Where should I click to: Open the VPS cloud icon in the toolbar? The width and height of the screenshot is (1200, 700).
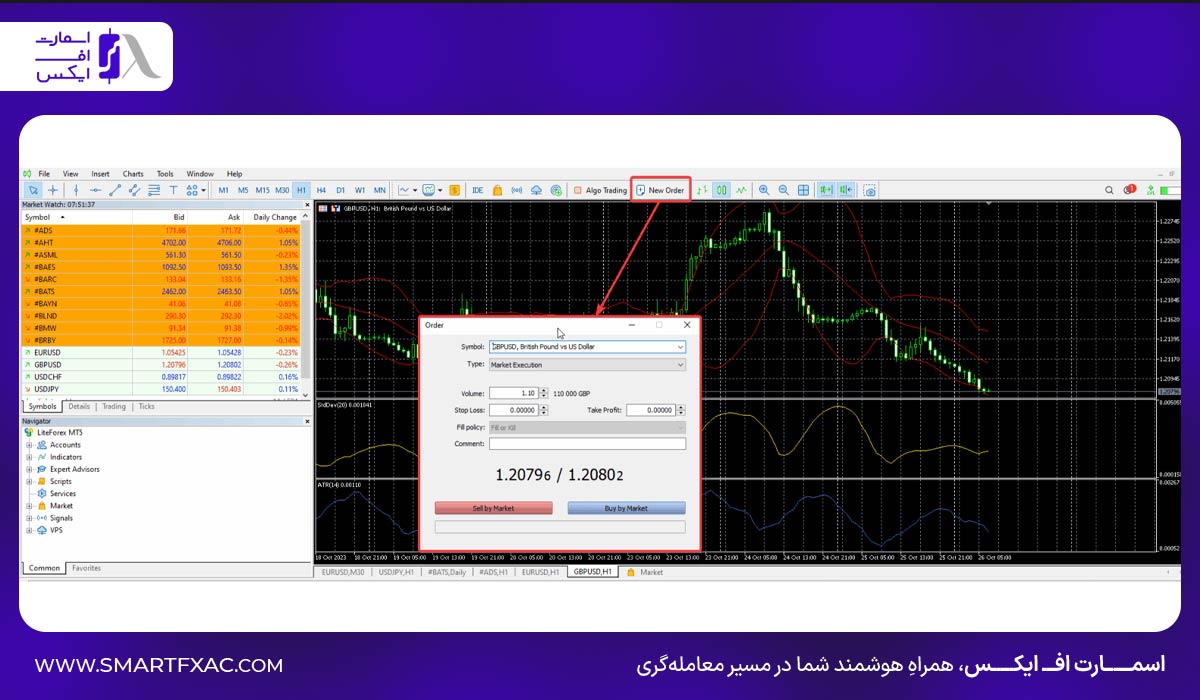tap(536, 190)
